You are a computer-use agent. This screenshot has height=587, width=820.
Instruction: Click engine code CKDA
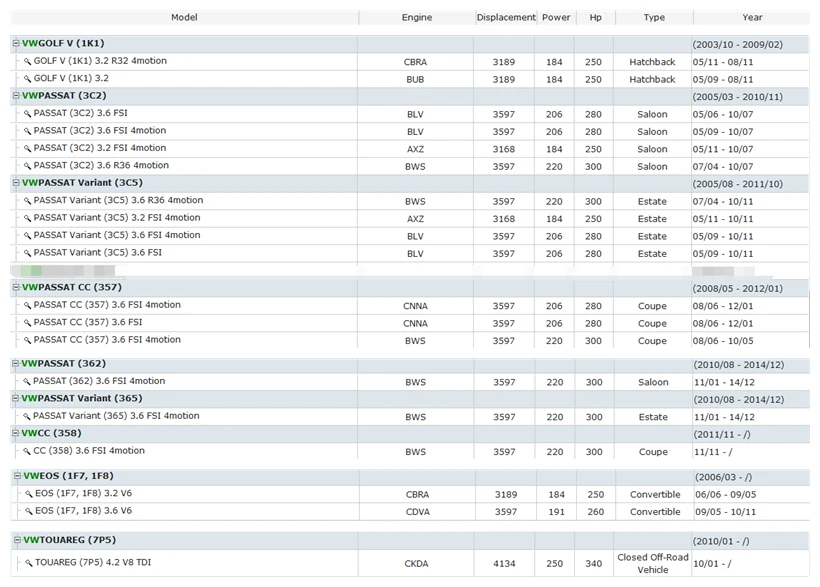tap(416, 564)
